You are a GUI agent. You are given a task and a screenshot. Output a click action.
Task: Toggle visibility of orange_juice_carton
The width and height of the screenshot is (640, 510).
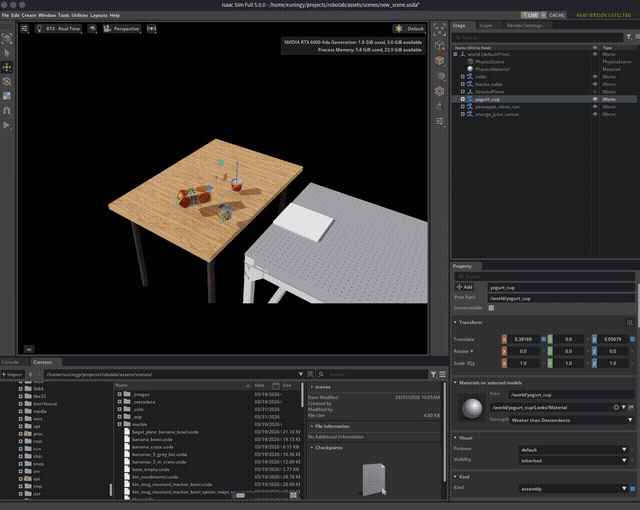point(596,115)
